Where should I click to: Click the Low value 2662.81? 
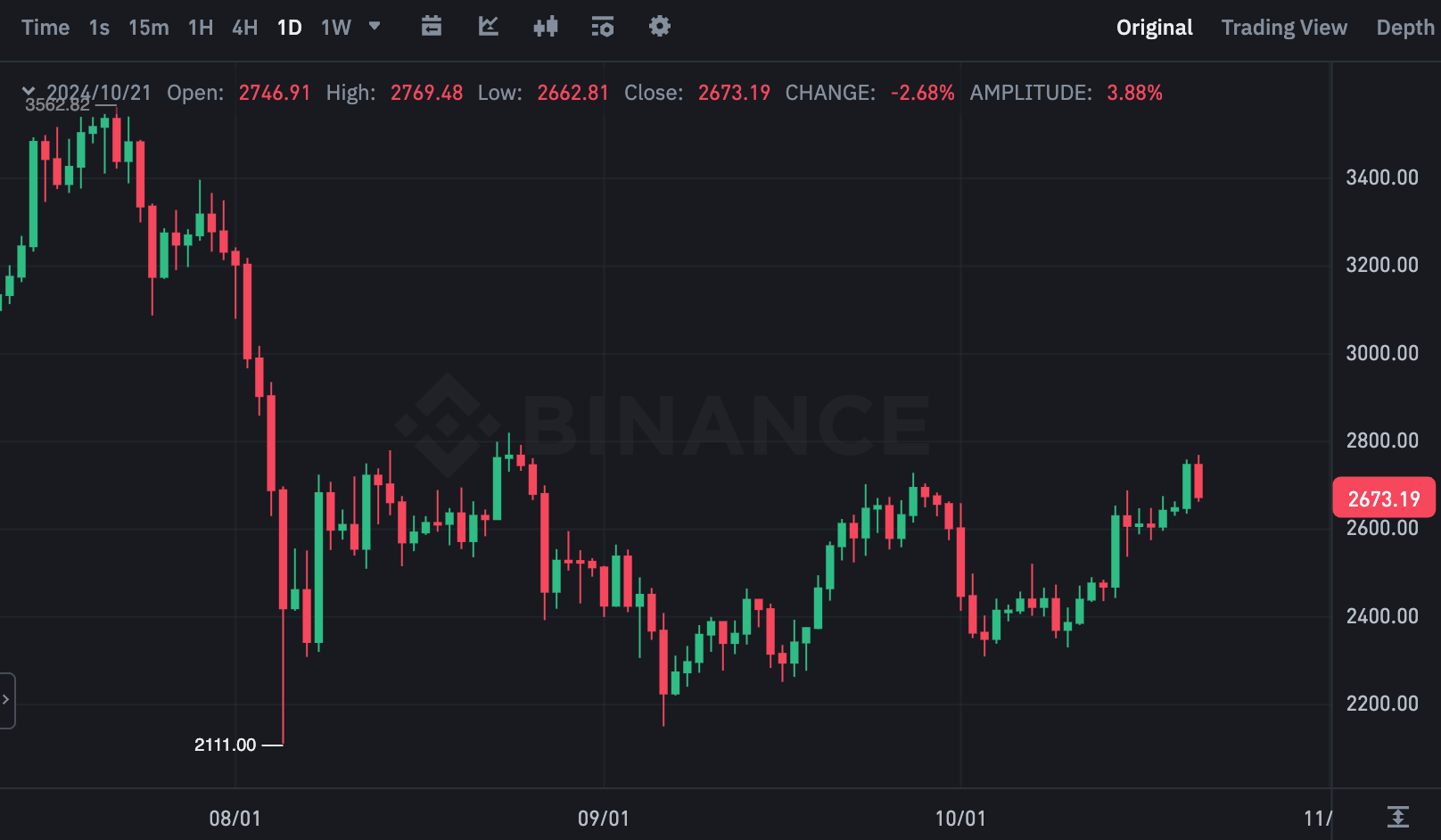pos(573,93)
